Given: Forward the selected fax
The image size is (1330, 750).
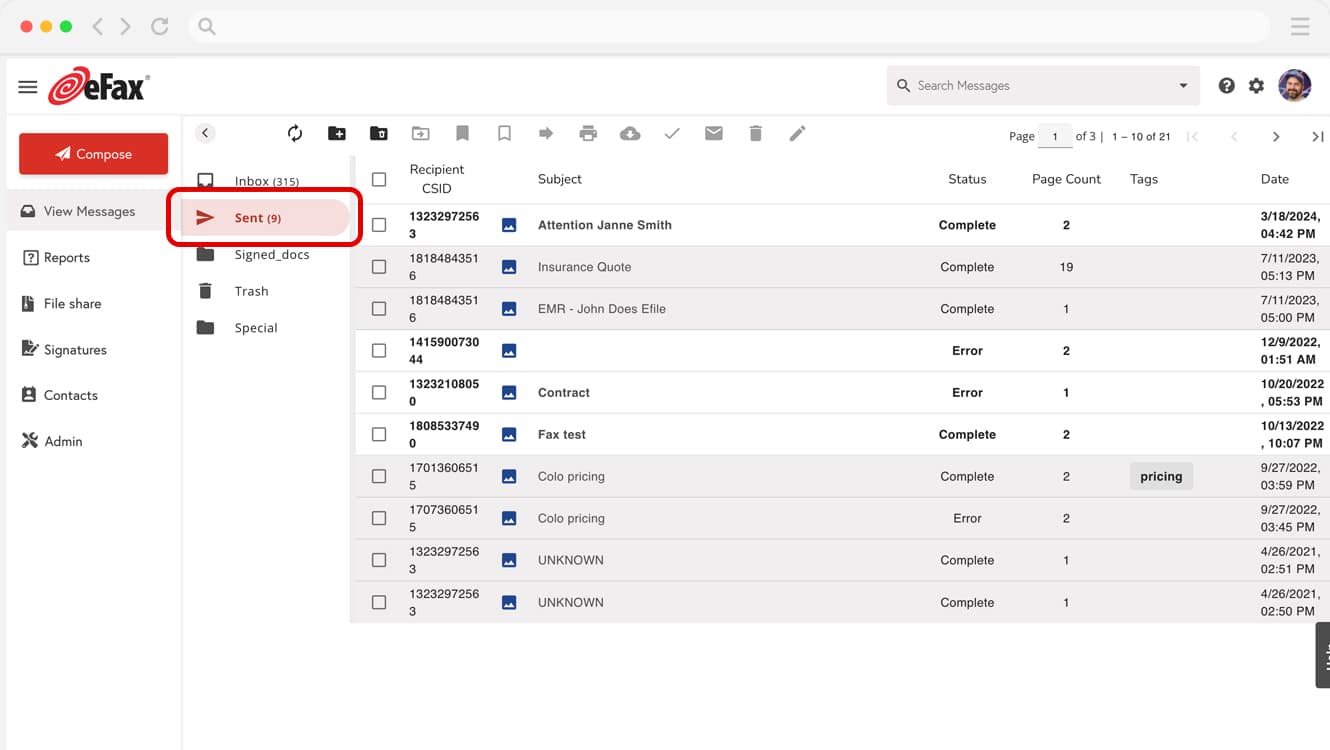Looking at the screenshot, I should (x=546, y=132).
